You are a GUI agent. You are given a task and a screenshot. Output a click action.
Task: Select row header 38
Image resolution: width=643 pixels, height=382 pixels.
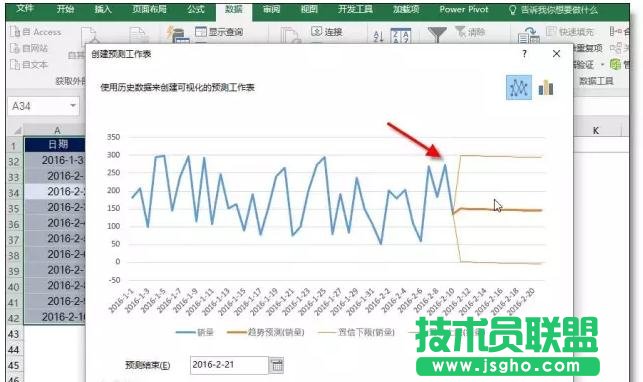pyautogui.click(x=14, y=255)
